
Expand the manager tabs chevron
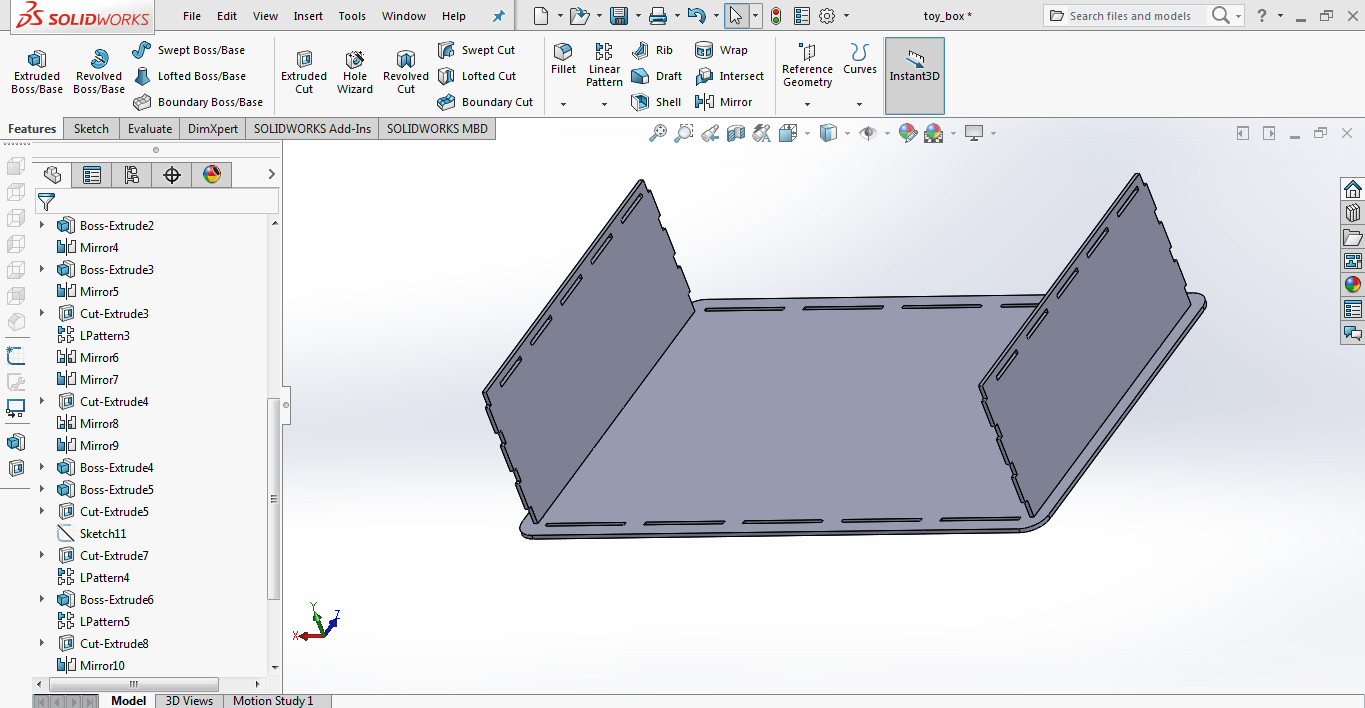point(271,175)
